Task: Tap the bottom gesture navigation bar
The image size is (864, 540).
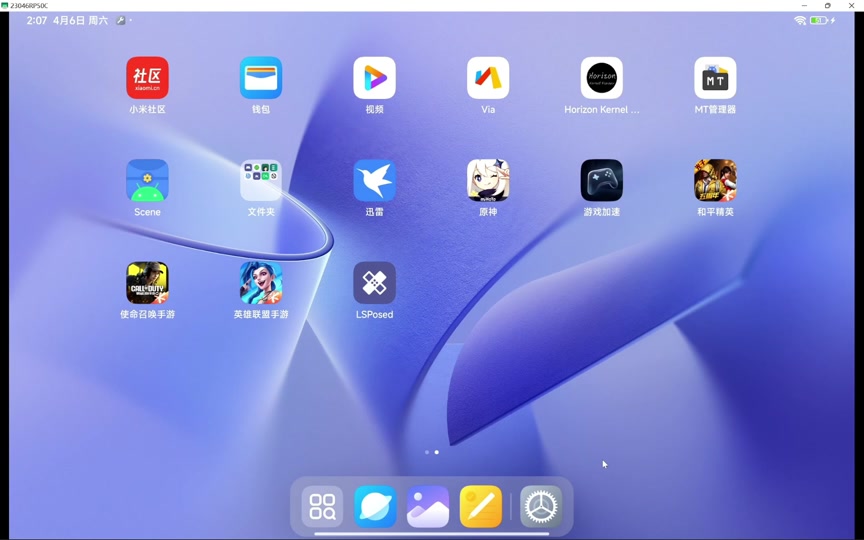Action: 431,533
